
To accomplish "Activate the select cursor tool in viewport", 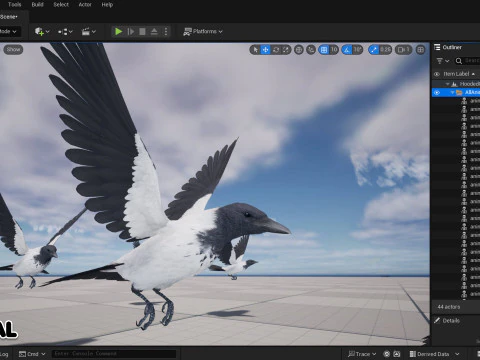I will pos(255,50).
